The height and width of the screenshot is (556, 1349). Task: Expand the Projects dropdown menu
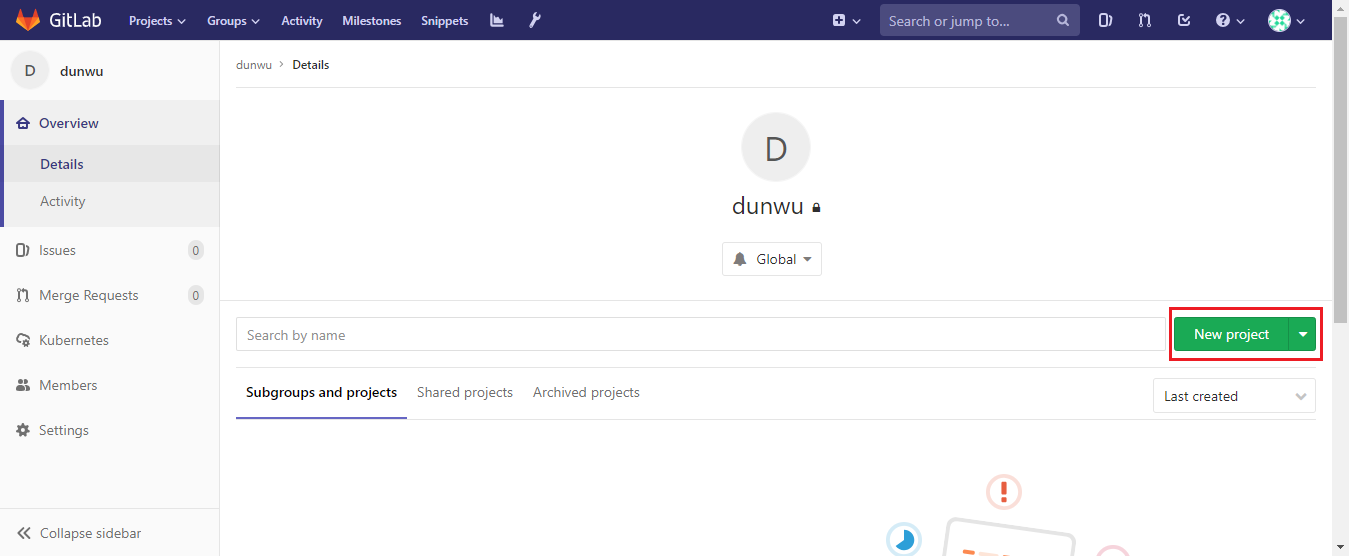(x=157, y=20)
